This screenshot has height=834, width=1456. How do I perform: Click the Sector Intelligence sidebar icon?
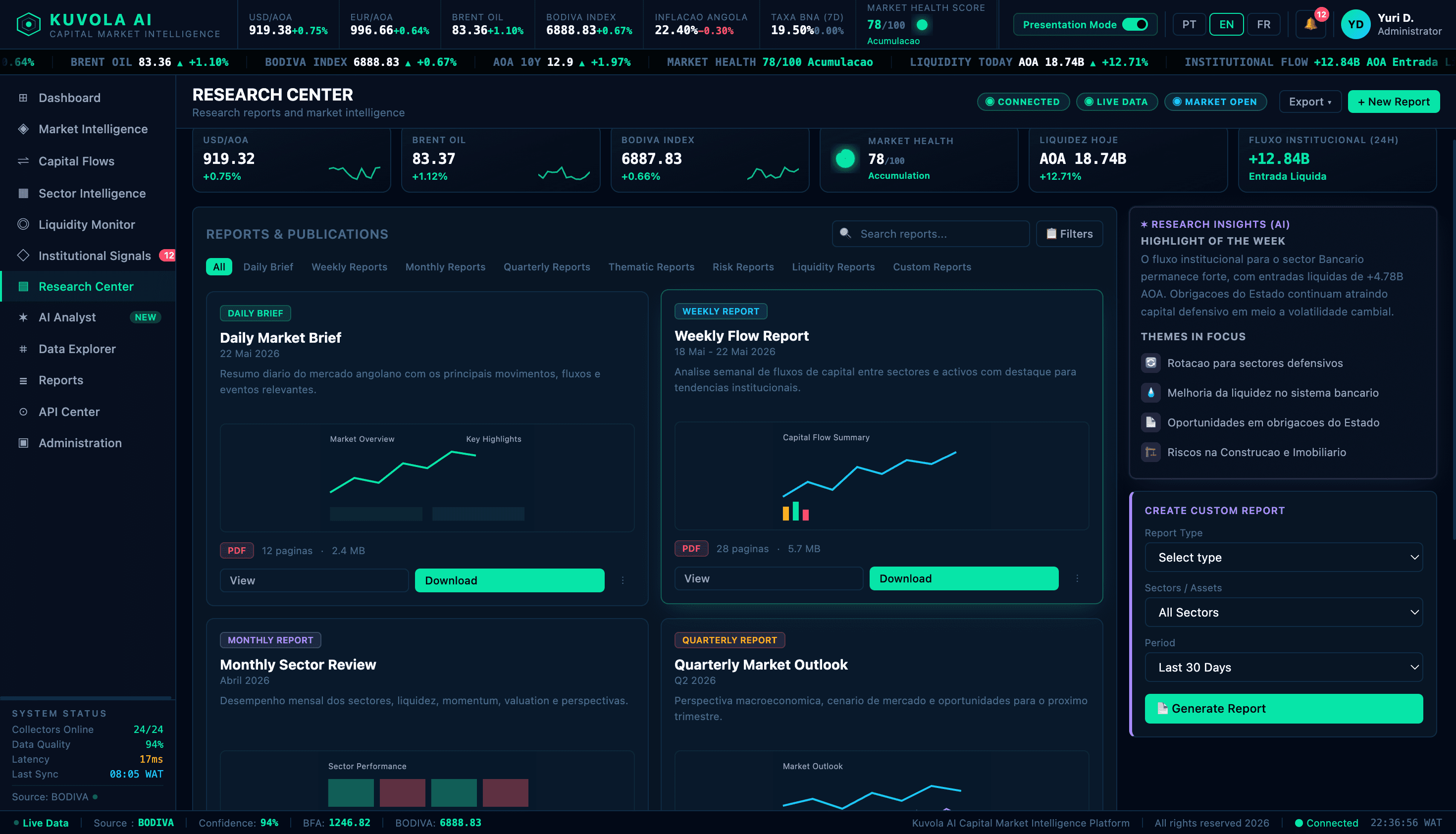(23, 194)
